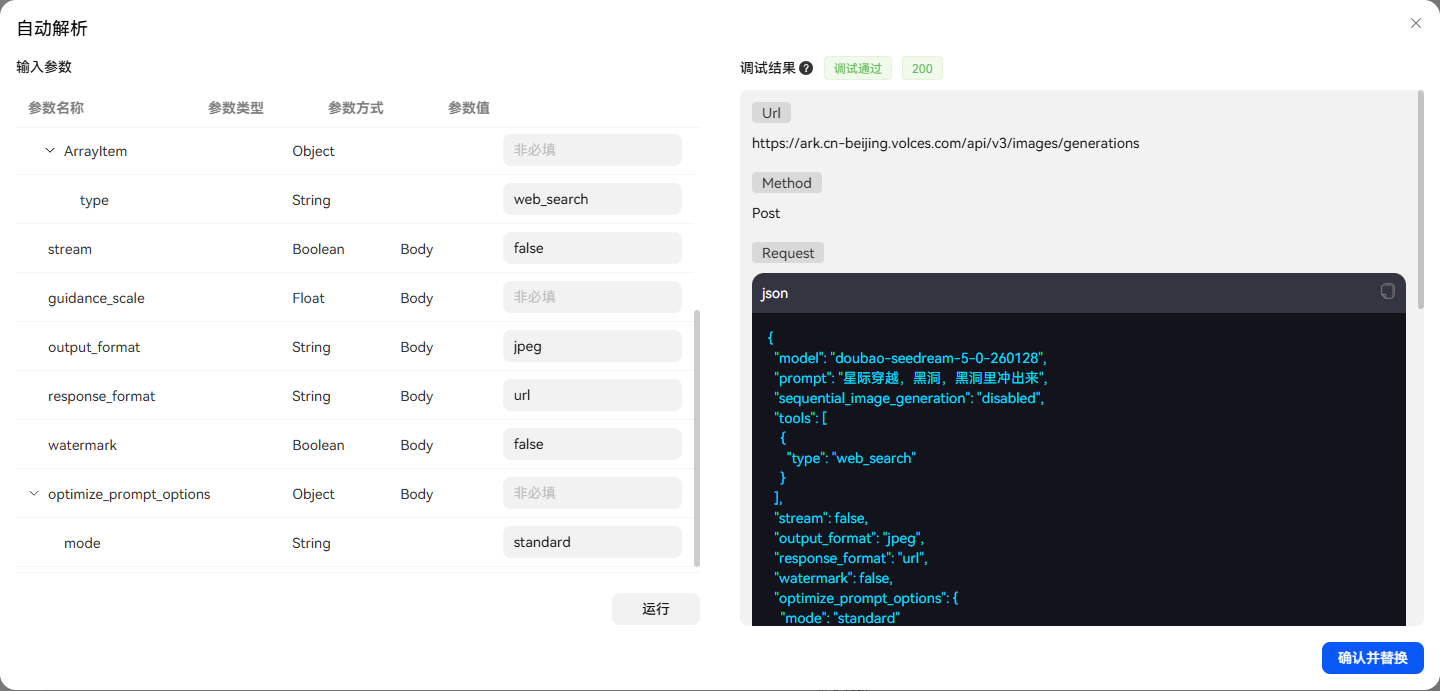Edit the stream value field
This screenshot has width=1440, height=691.
tap(592, 248)
